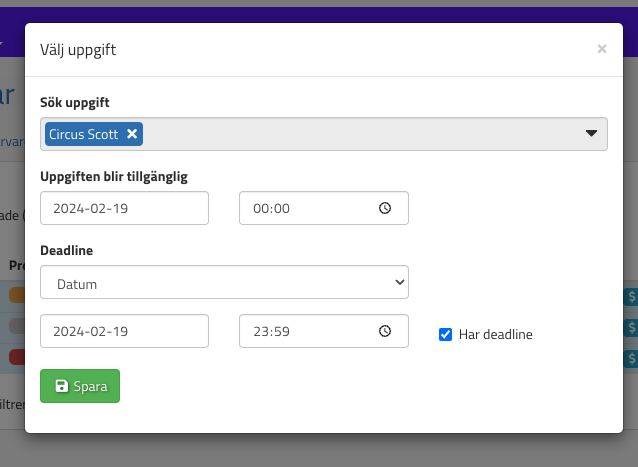Click the bottom dollar icon at right edge
This screenshot has width=638, height=467.
point(631,357)
